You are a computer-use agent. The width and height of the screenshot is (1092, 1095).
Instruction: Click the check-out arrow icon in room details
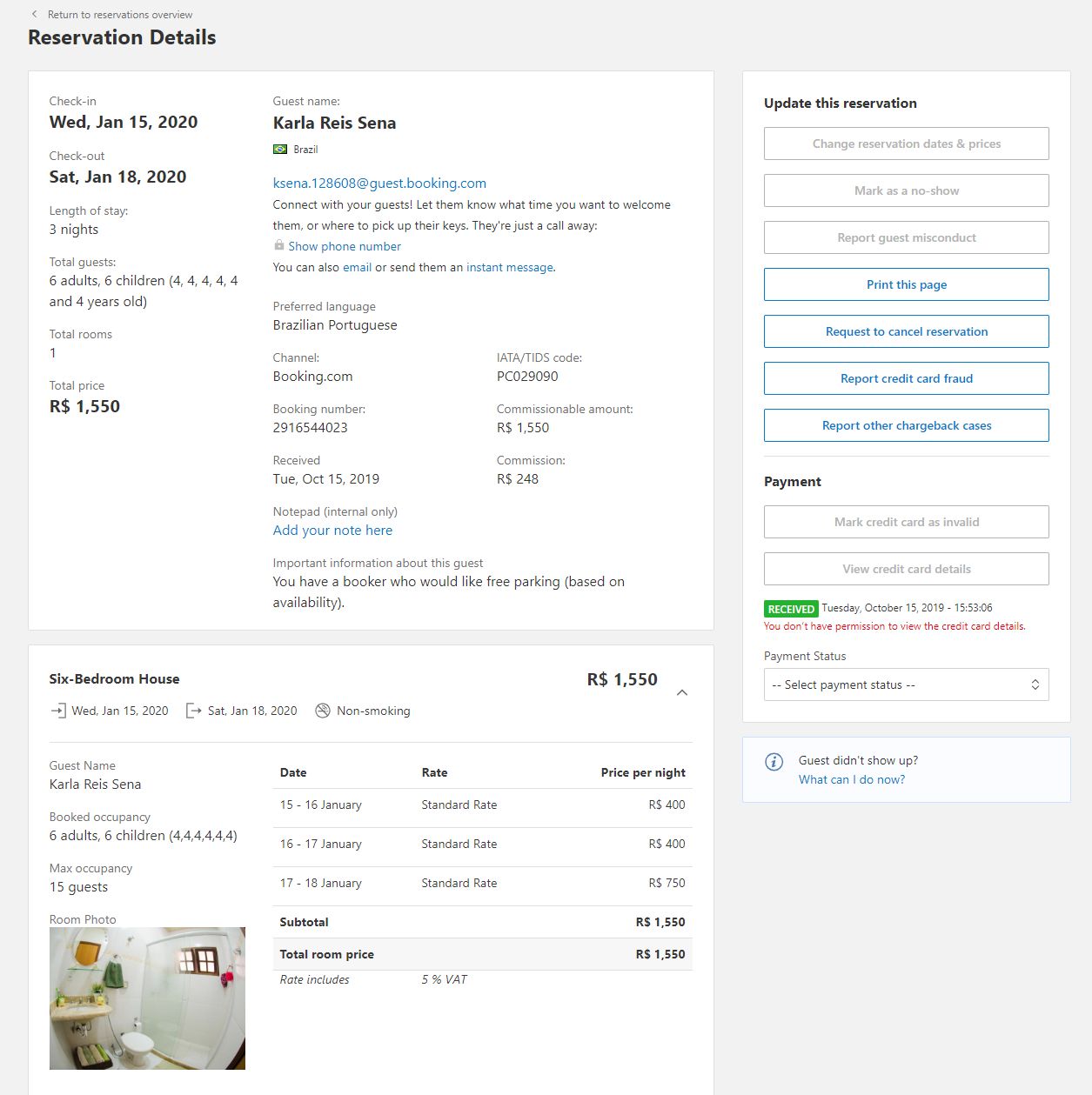click(x=194, y=711)
